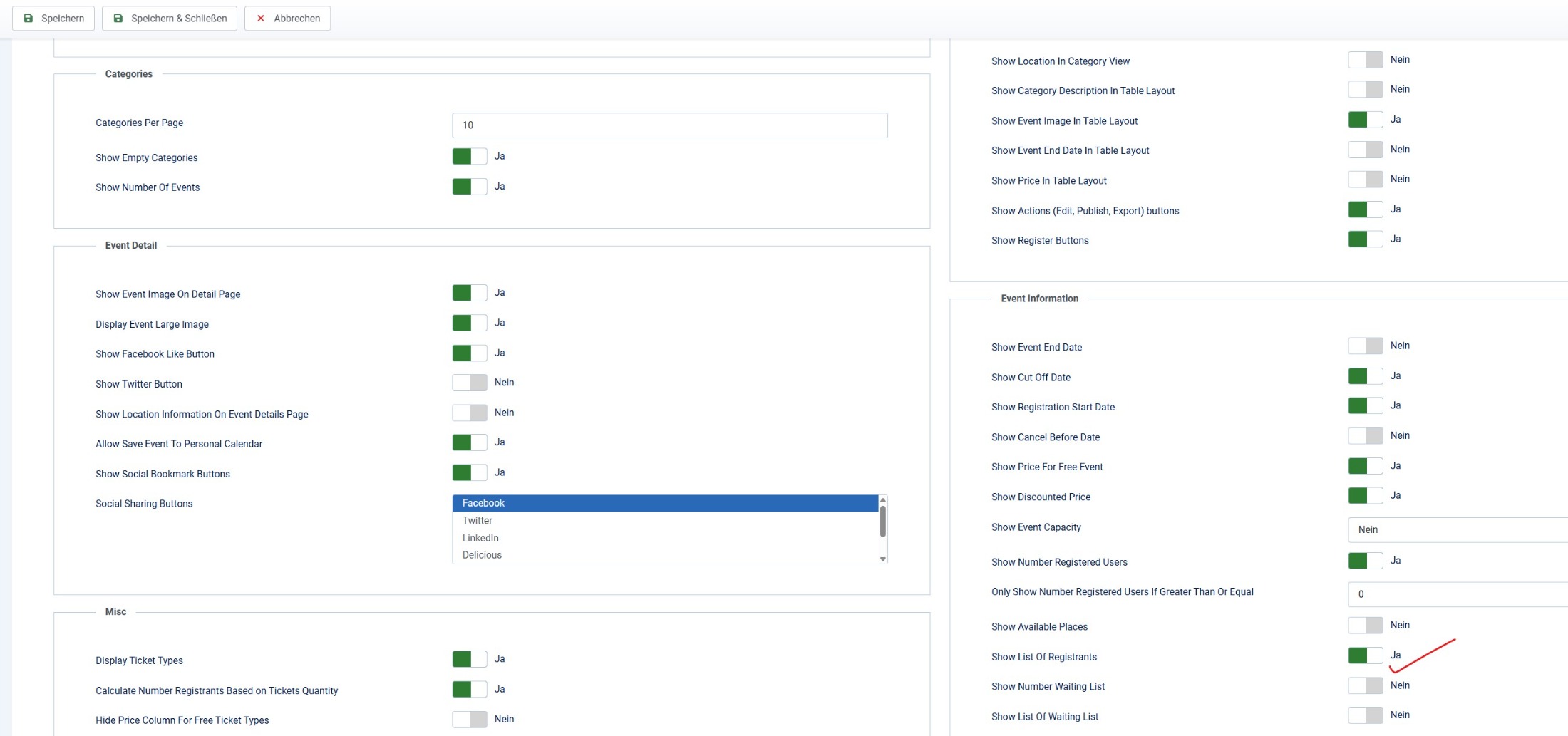Click scroll down arrow in Social Sharing list
The height and width of the screenshot is (736, 1568).
click(x=882, y=559)
